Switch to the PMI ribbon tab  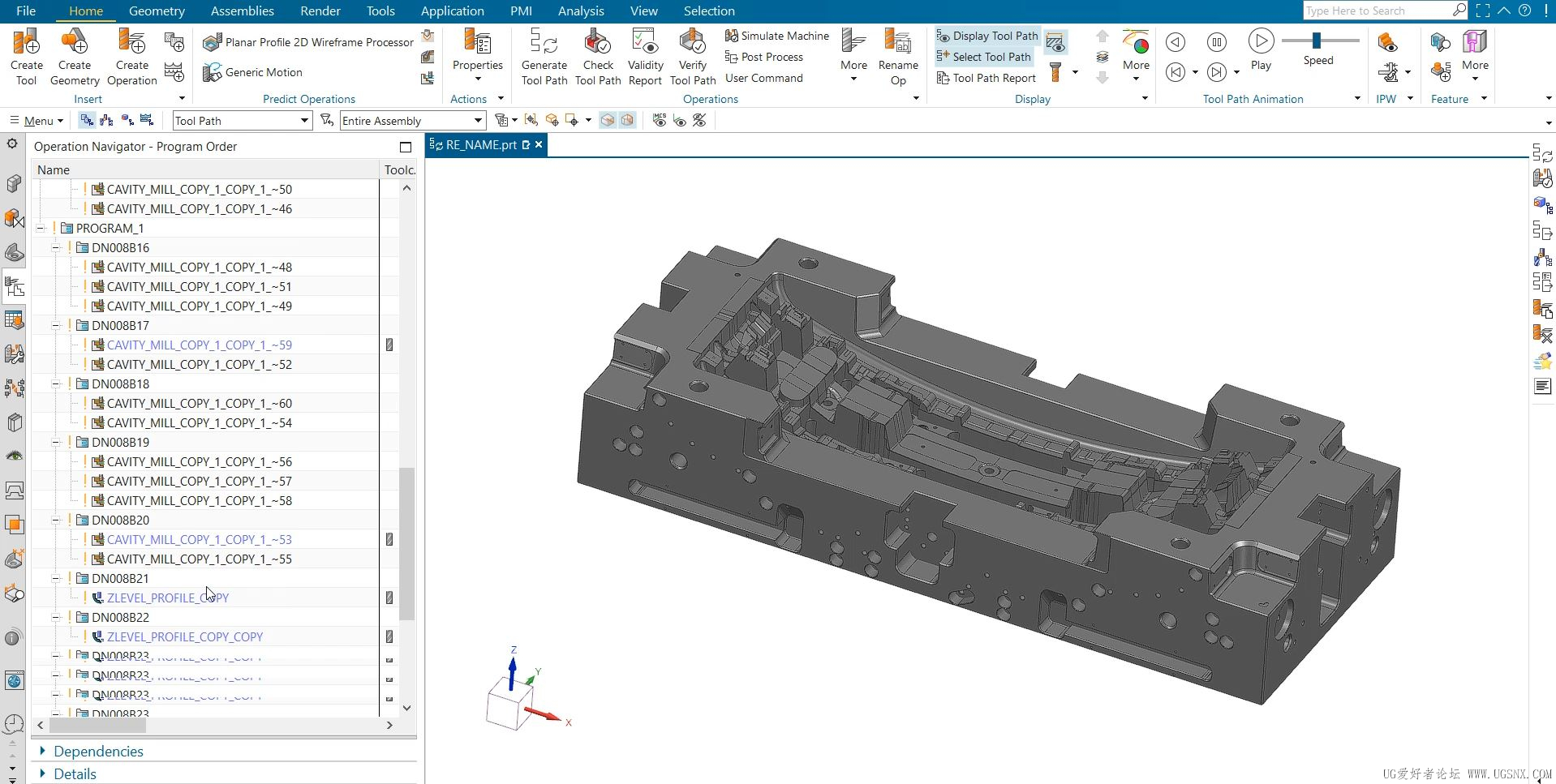tap(521, 11)
